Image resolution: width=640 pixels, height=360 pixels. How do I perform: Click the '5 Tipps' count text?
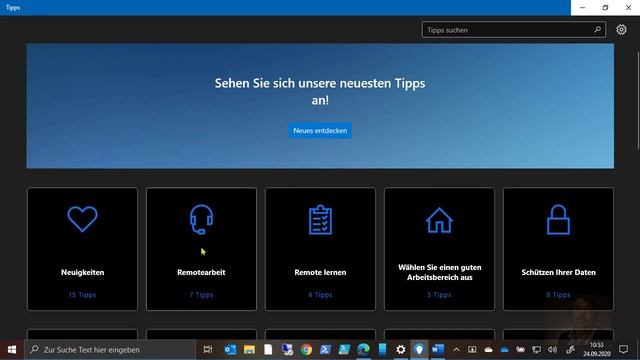coord(439,295)
